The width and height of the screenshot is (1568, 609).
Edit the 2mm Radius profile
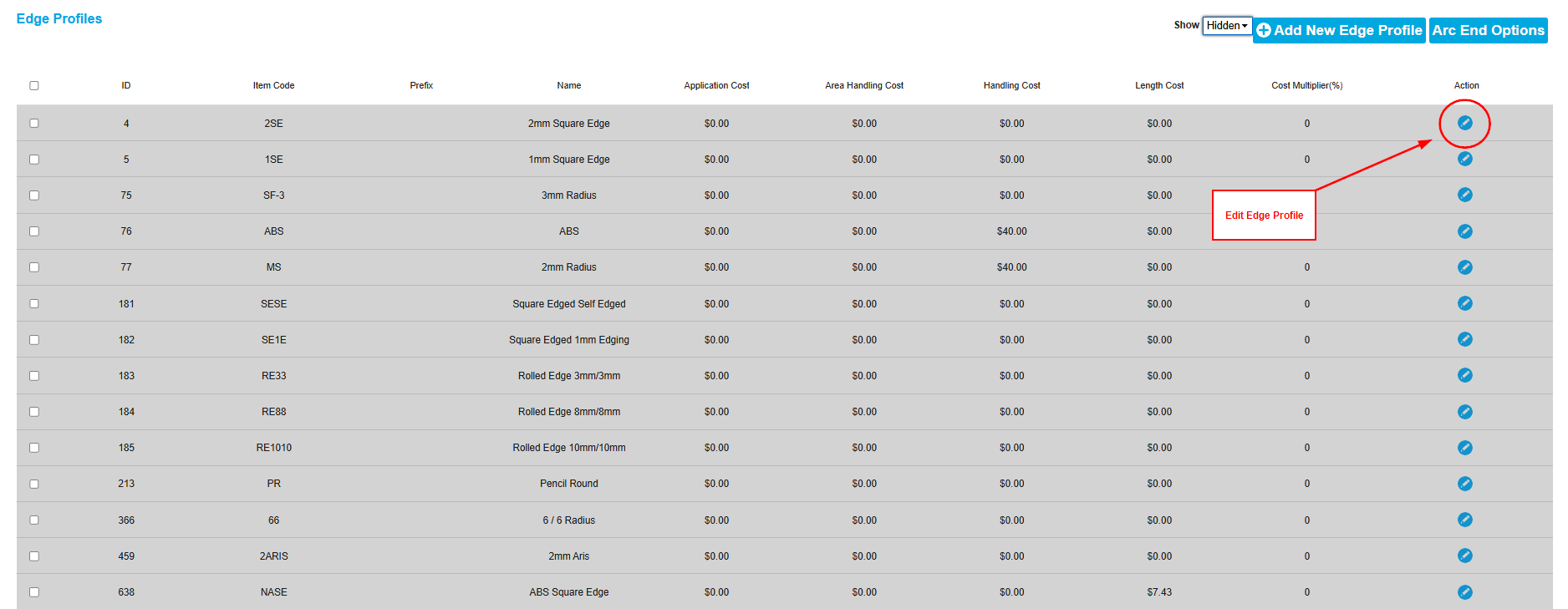tap(1464, 267)
